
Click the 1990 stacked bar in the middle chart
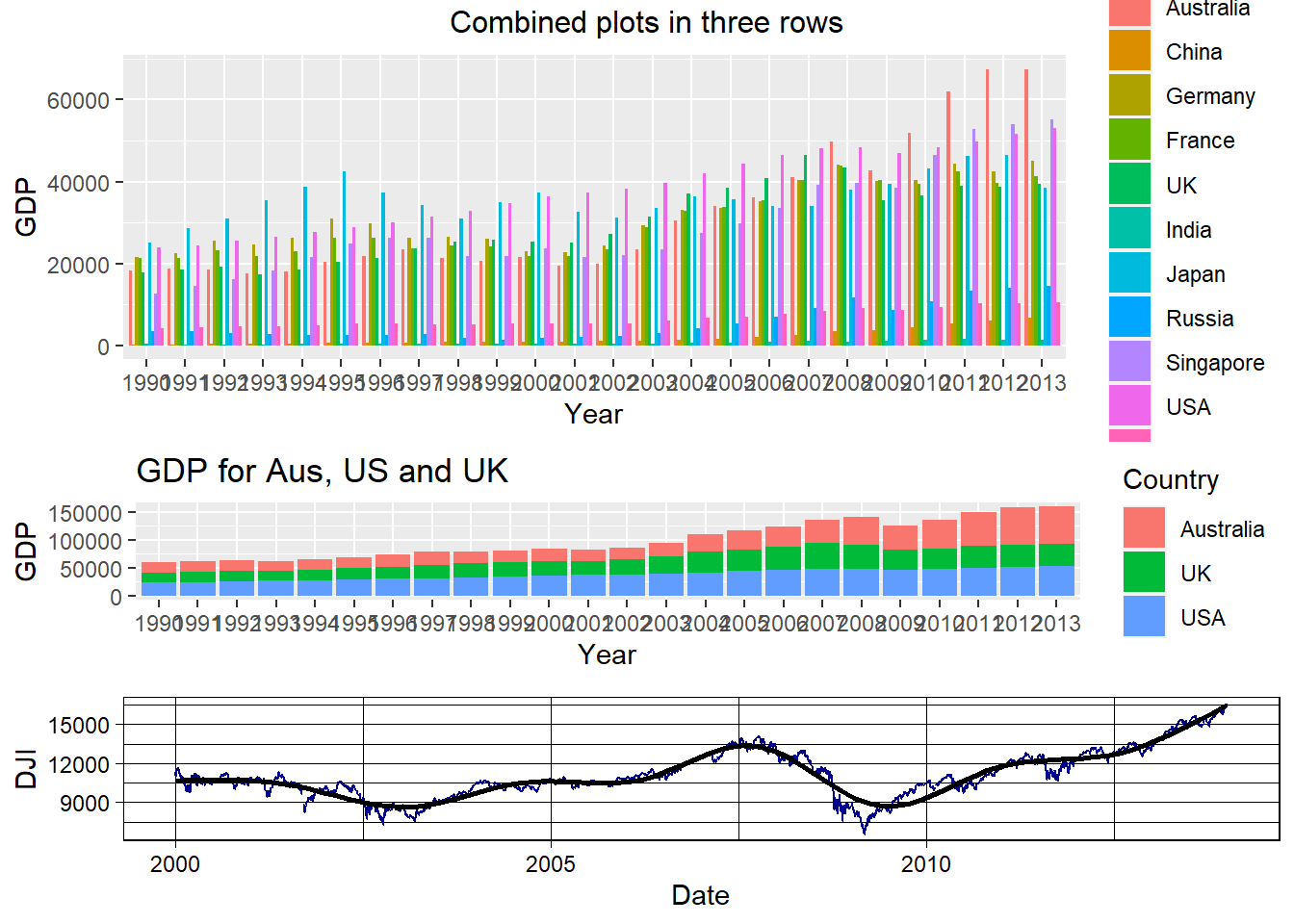159,579
